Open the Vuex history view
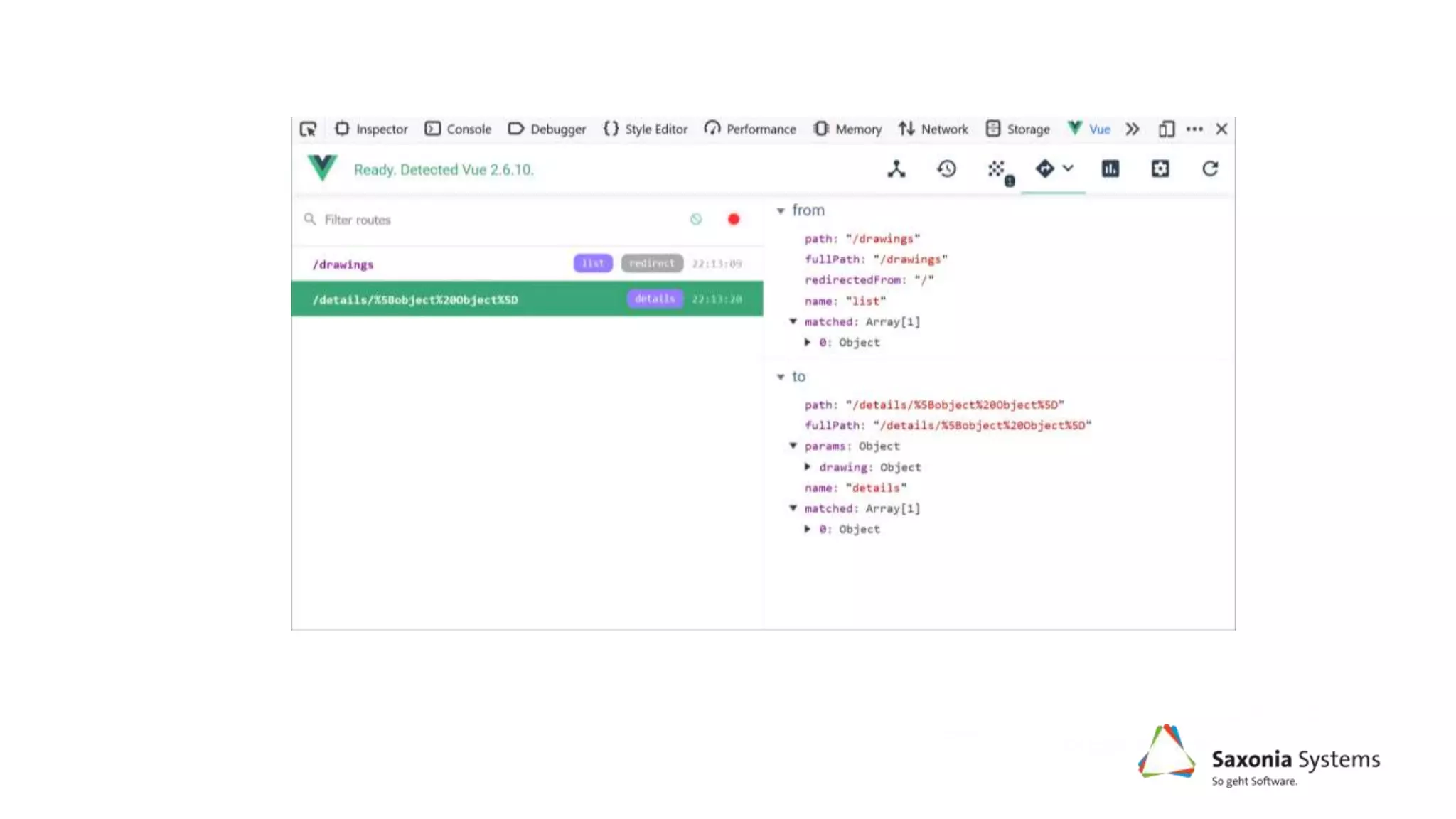This screenshot has height=819, width=1456. click(x=946, y=168)
